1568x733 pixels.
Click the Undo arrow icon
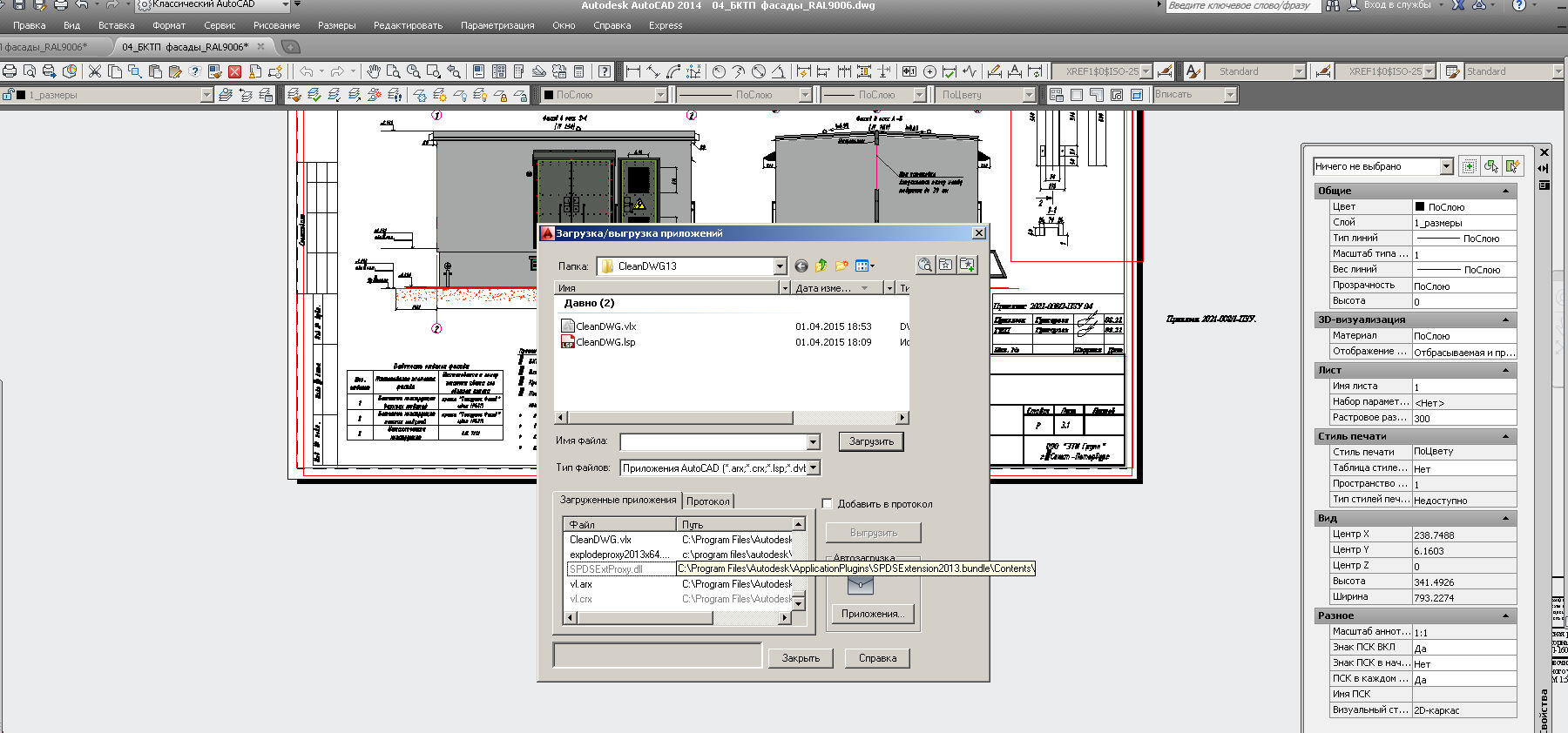tap(307, 71)
